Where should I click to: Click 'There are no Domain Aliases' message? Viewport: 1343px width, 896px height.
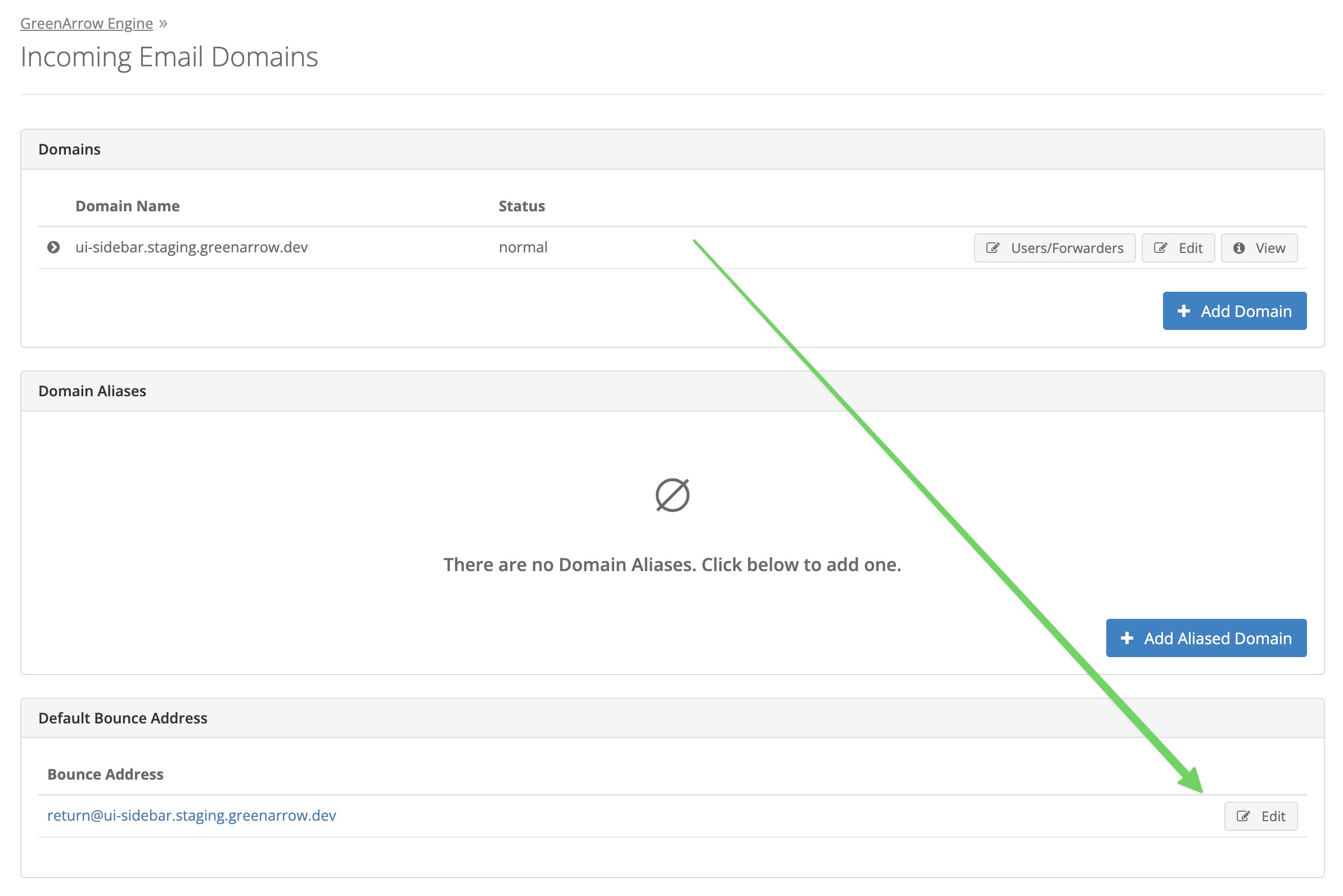(x=672, y=564)
